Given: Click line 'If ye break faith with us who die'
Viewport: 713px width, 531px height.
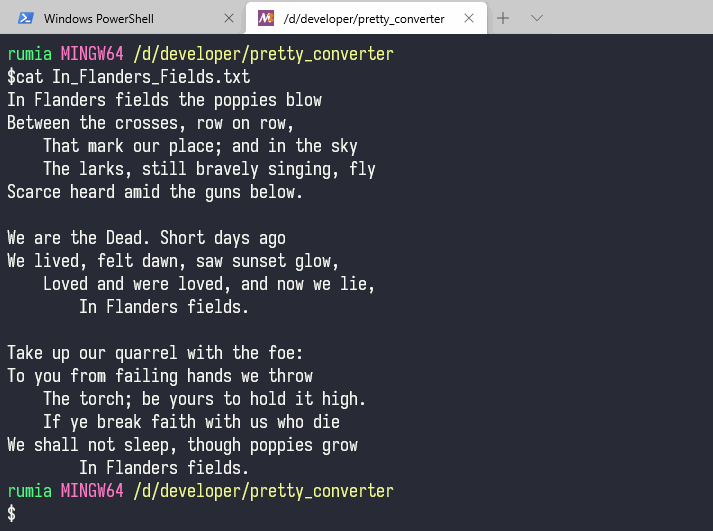Looking at the screenshot, I should (191, 422).
